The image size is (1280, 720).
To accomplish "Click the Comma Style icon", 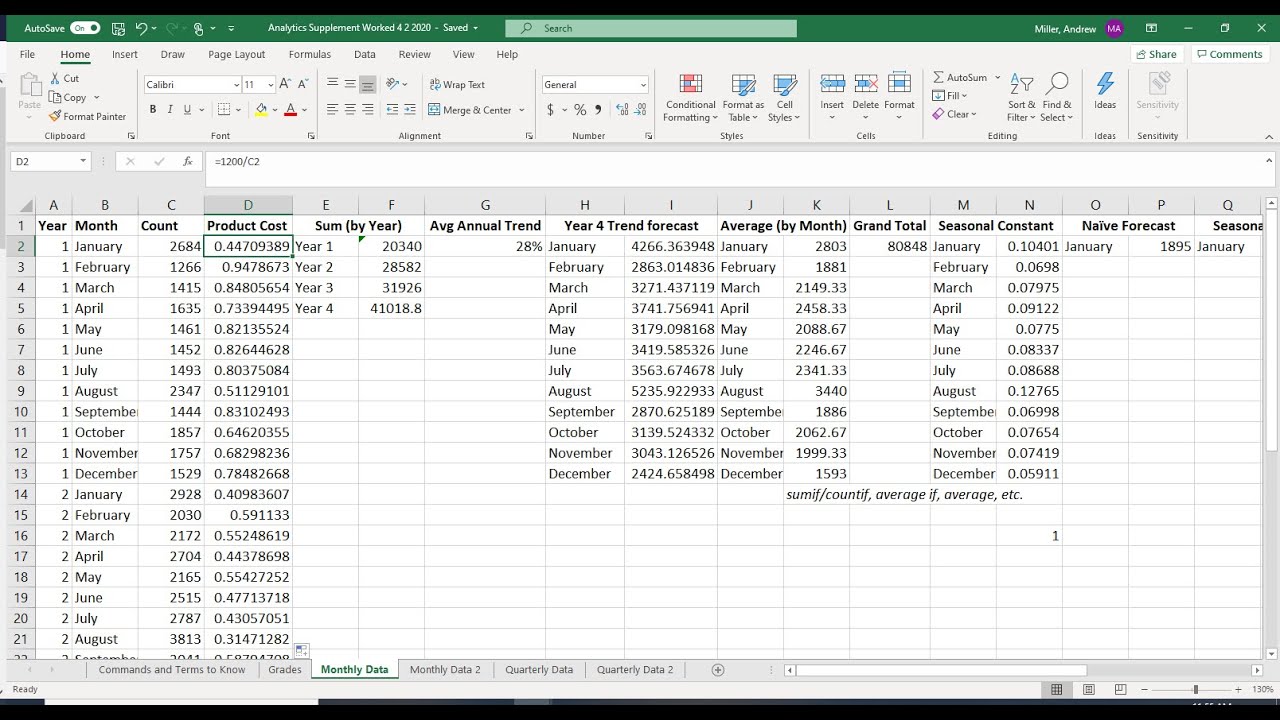I will (x=598, y=110).
